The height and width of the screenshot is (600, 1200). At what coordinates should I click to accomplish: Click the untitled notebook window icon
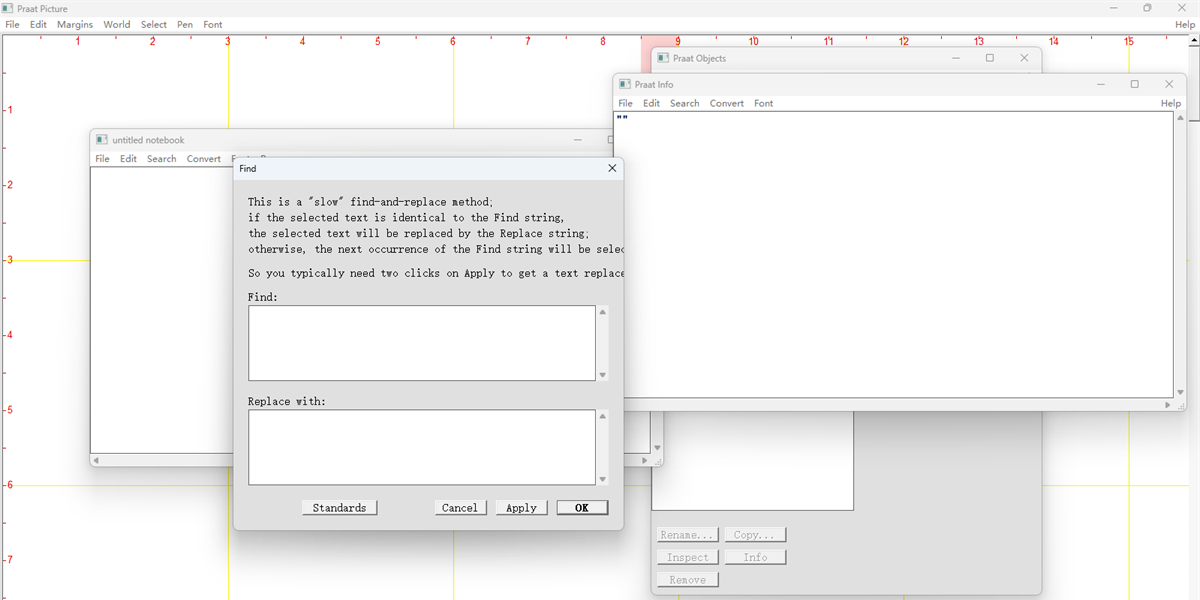coord(102,140)
